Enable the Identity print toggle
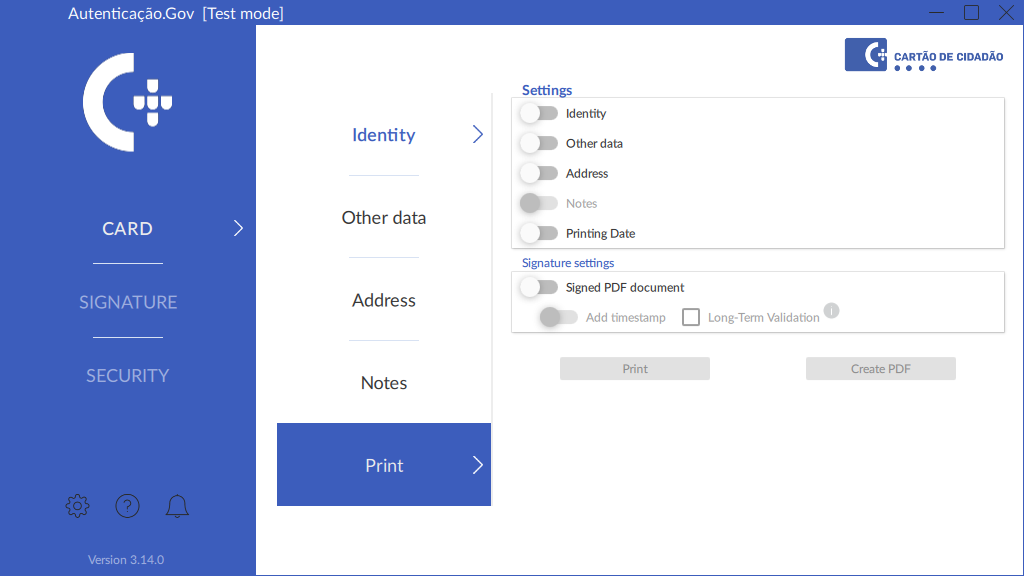The image size is (1024, 576). click(539, 113)
